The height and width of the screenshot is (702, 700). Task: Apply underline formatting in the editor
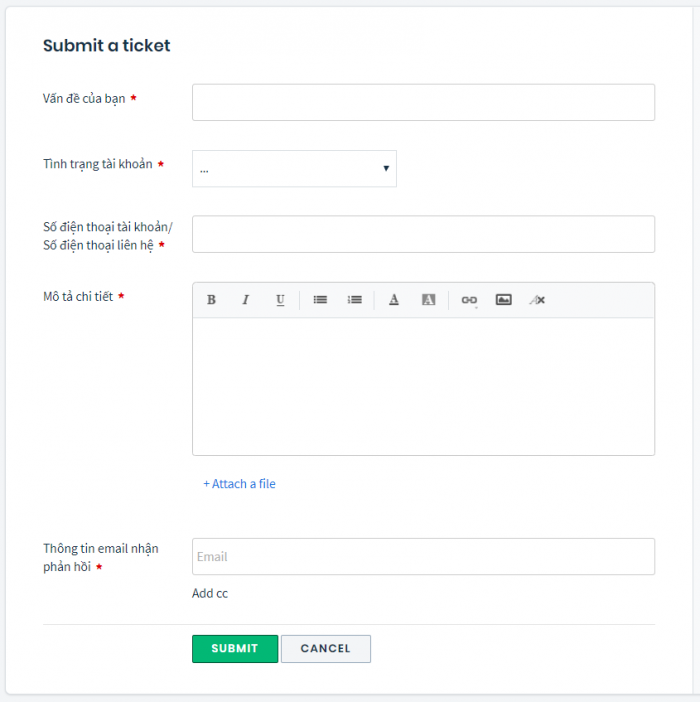[x=280, y=300]
